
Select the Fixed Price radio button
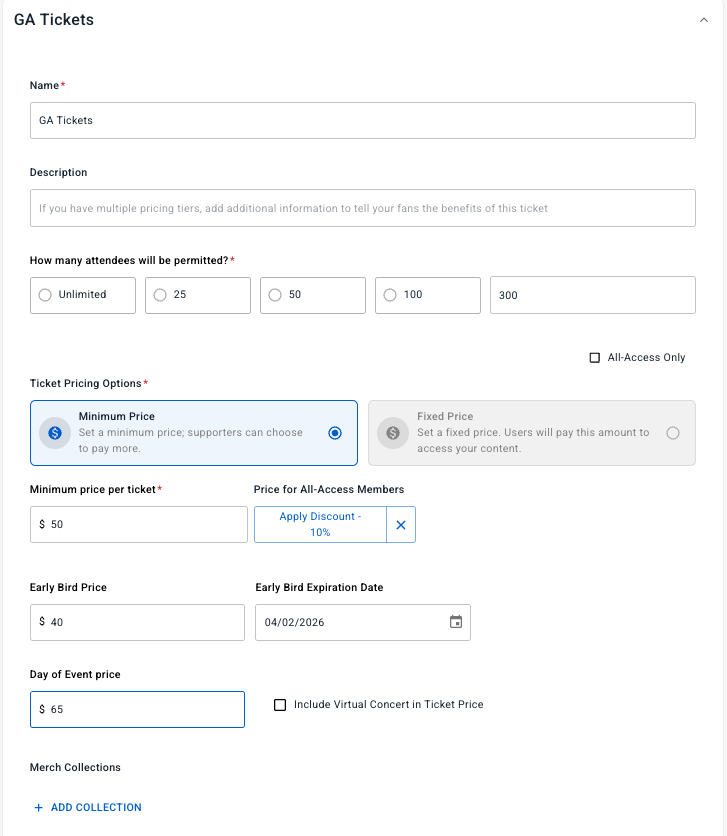(x=672, y=433)
